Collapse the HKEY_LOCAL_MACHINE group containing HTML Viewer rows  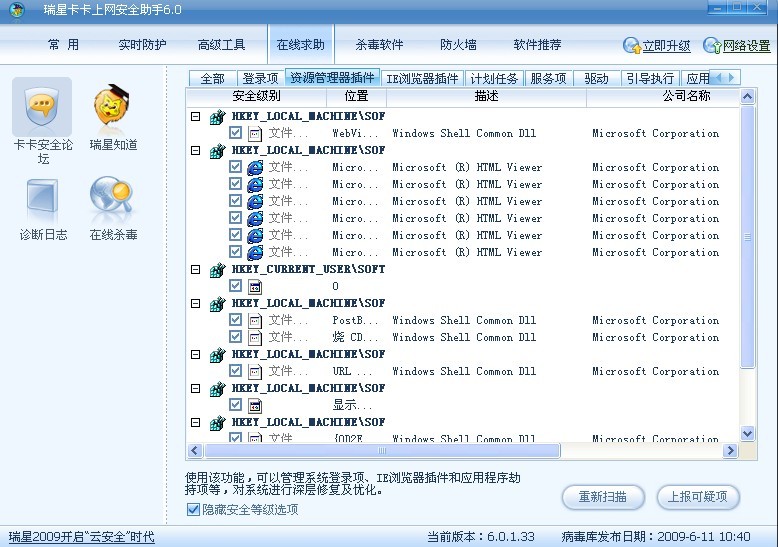196,150
